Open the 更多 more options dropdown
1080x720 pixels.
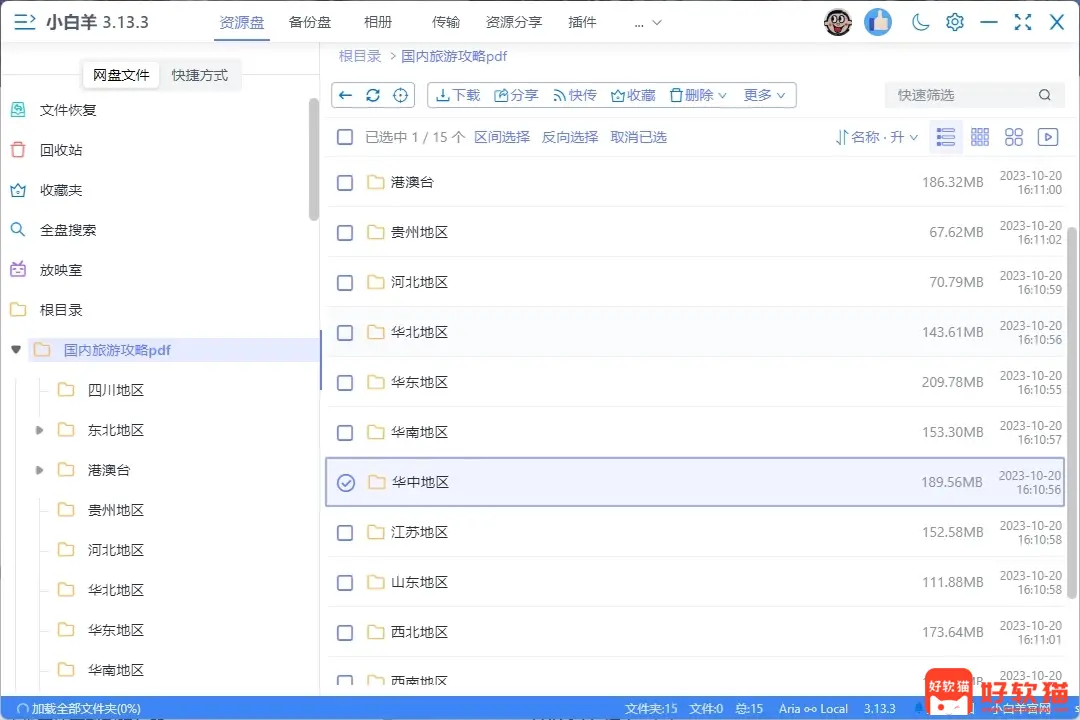click(x=764, y=95)
